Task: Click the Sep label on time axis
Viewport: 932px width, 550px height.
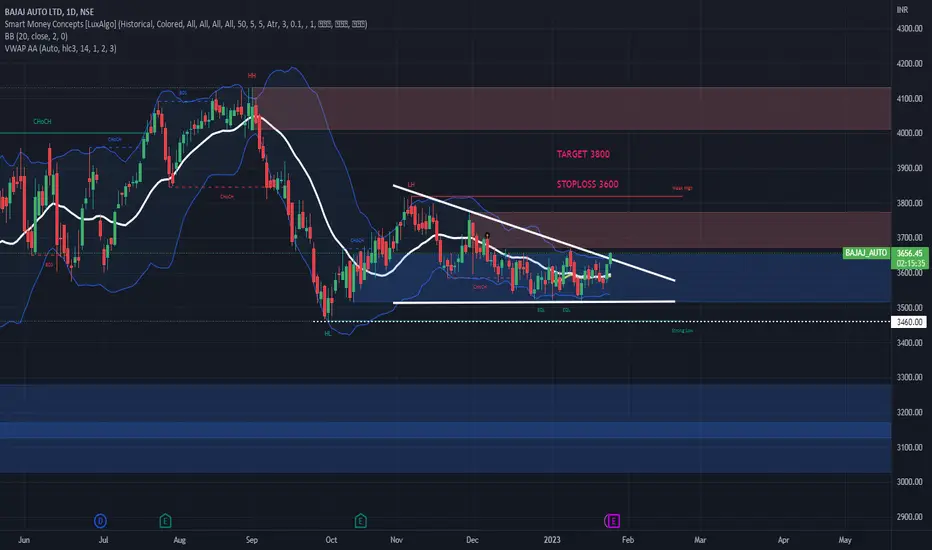Action: [251, 540]
